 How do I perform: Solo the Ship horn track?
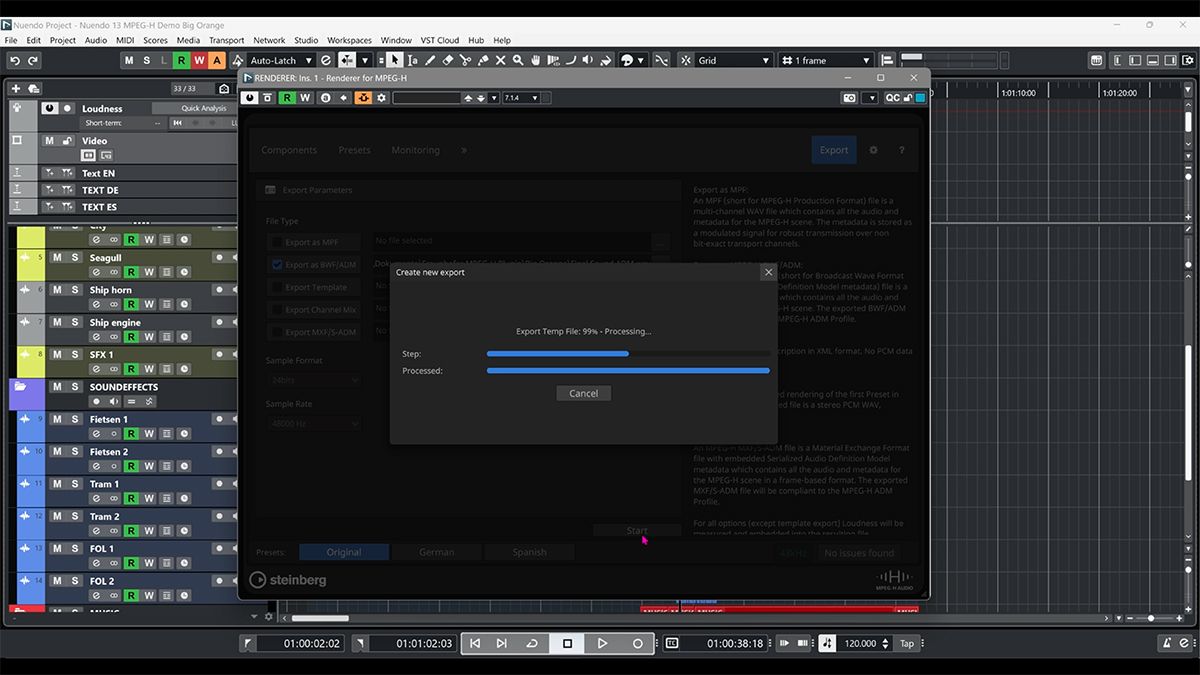click(74, 290)
